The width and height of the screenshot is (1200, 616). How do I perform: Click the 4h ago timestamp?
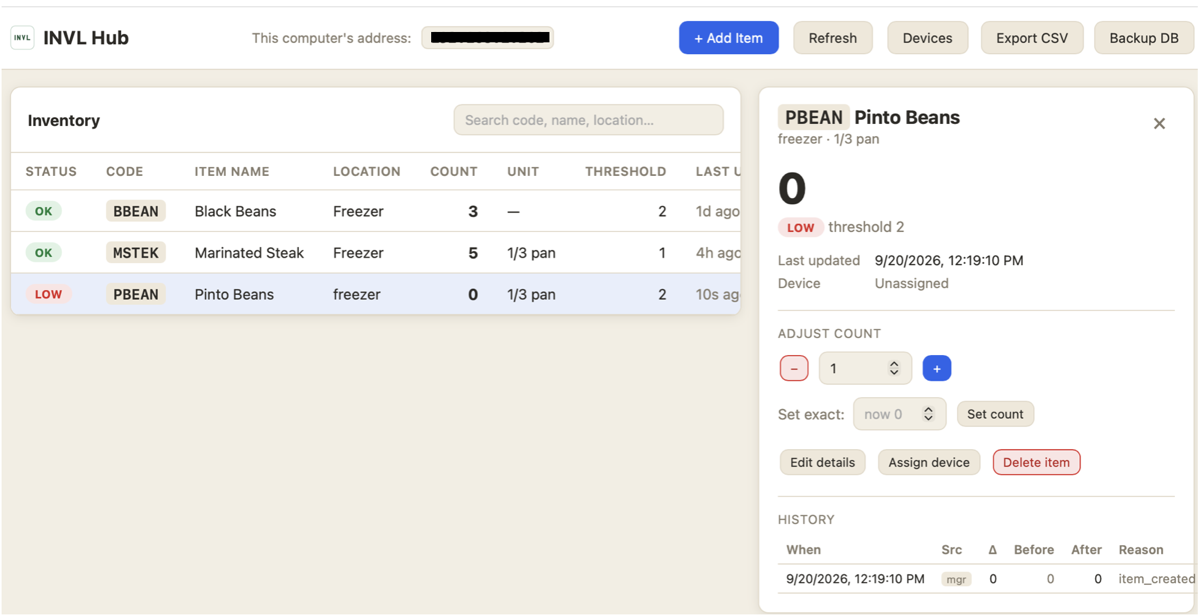pyautogui.click(x=718, y=253)
